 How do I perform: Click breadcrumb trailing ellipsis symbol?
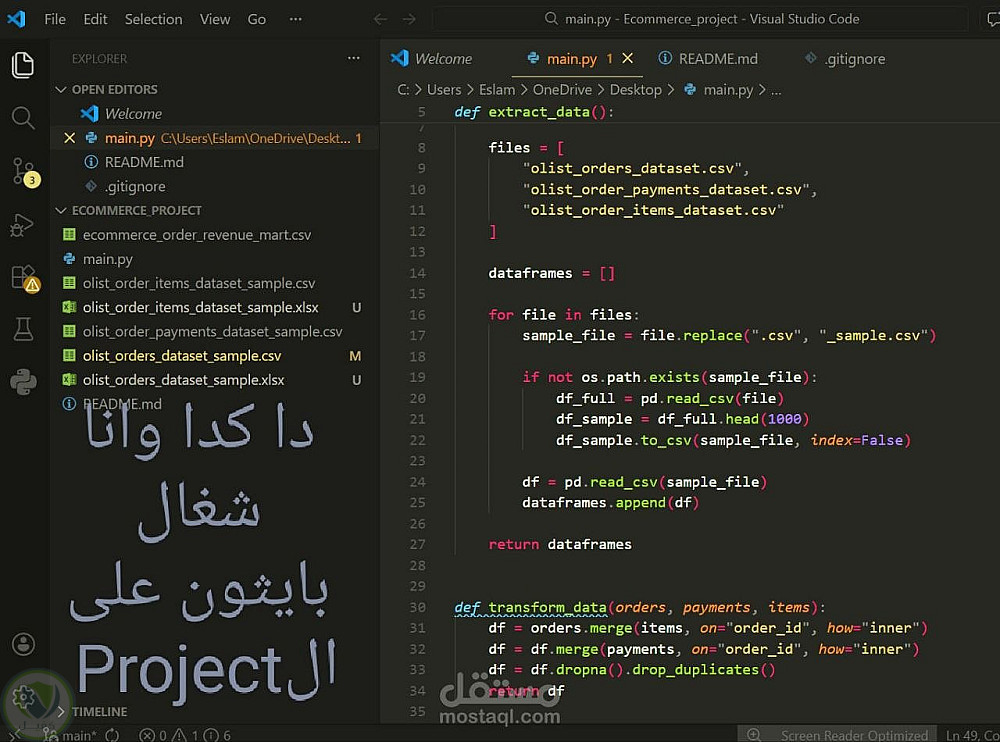tap(776, 91)
